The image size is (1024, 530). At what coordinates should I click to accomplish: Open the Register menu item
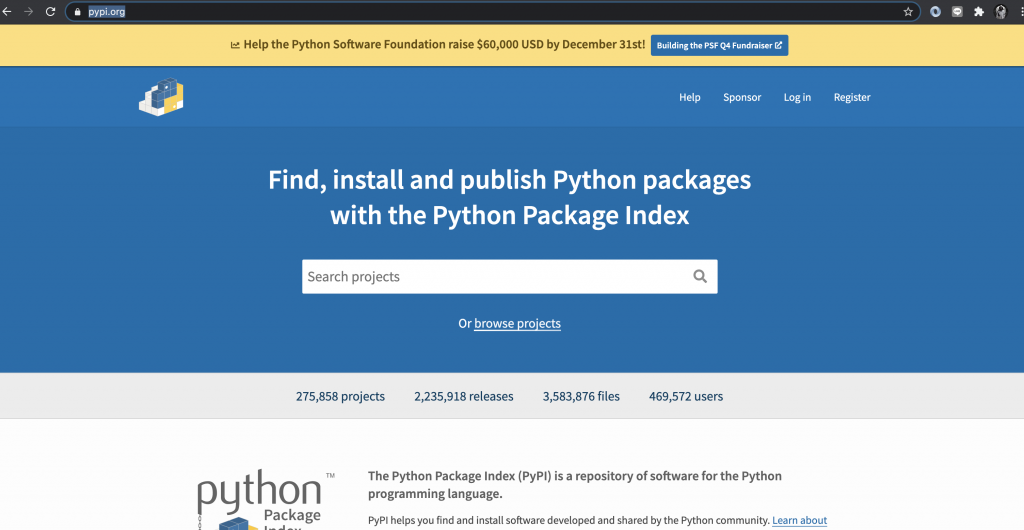(852, 97)
